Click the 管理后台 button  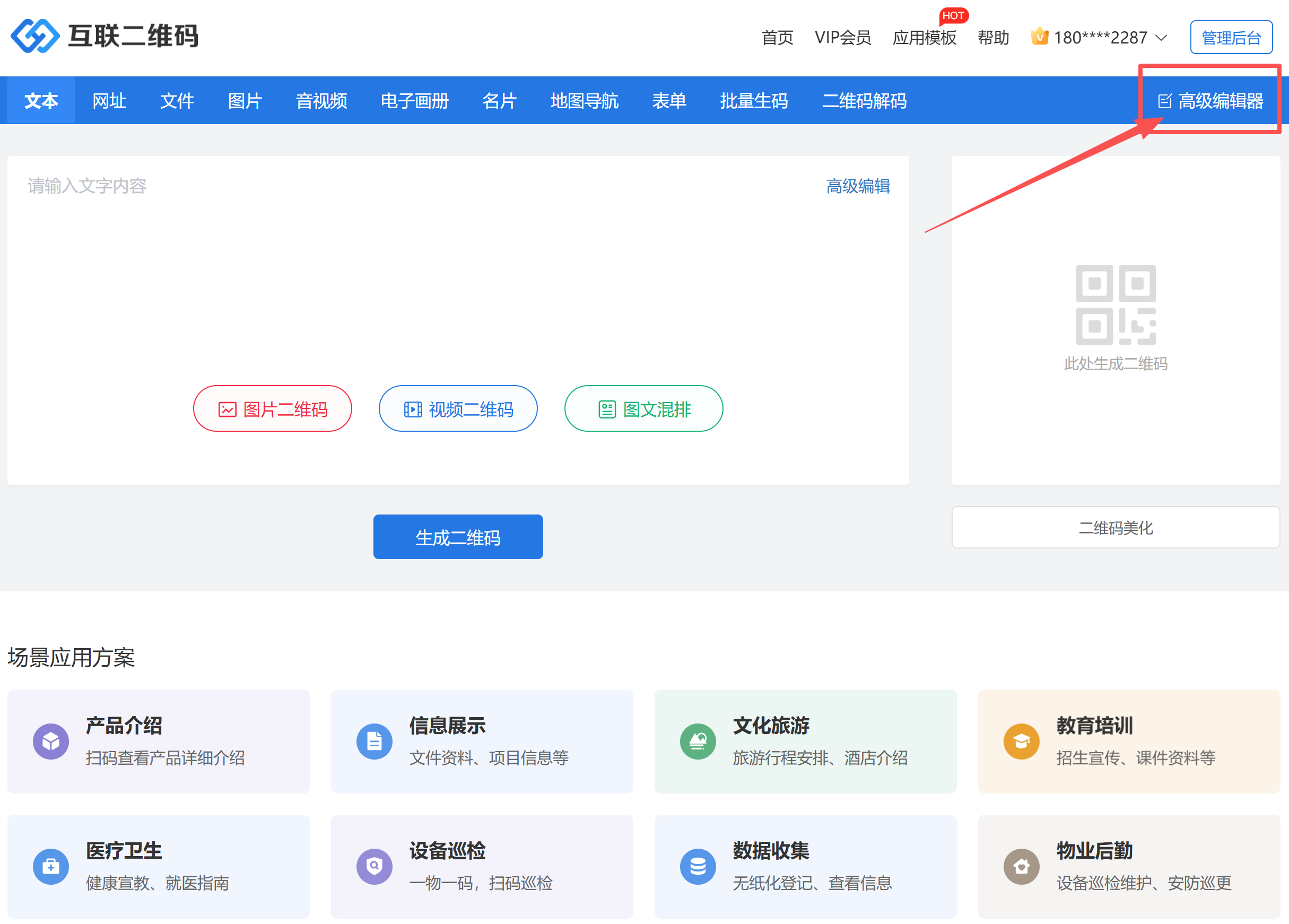coord(1231,38)
